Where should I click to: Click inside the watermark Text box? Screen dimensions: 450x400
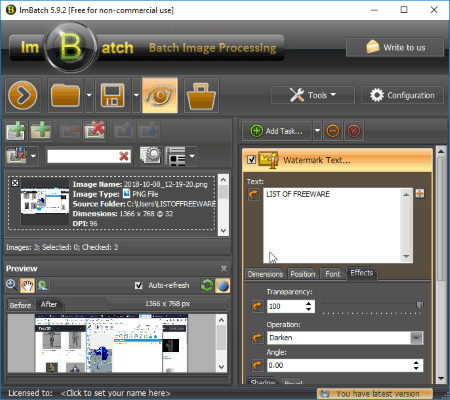click(333, 226)
